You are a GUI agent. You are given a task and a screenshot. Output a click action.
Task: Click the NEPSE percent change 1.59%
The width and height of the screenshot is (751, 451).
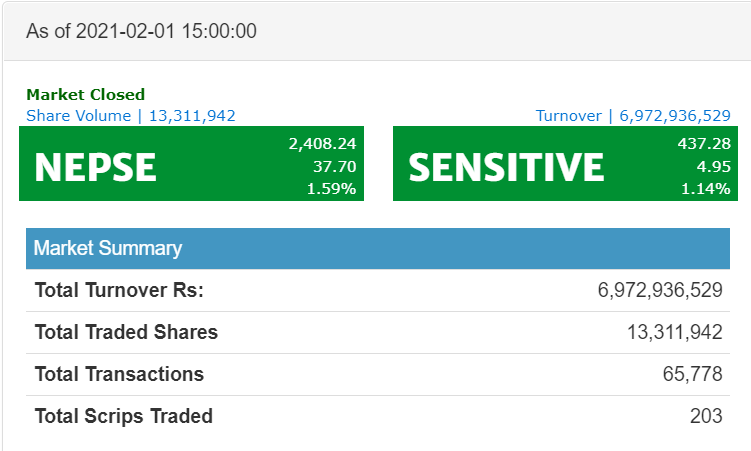(x=331, y=188)
